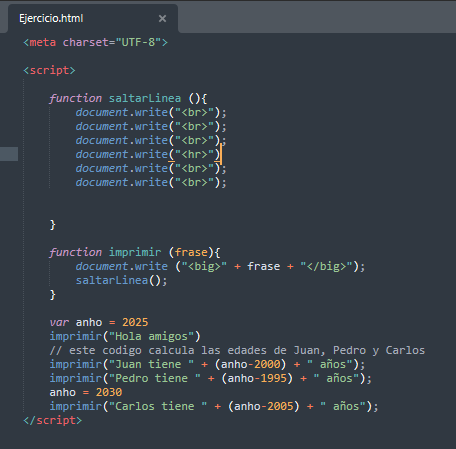
Task: Click the function name "imprimir" in its declaration
Action: click(x=135, y=252)
